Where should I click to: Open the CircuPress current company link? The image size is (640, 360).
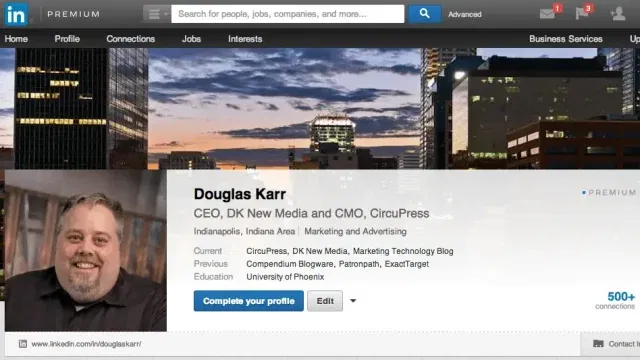(x=267, y=251)
